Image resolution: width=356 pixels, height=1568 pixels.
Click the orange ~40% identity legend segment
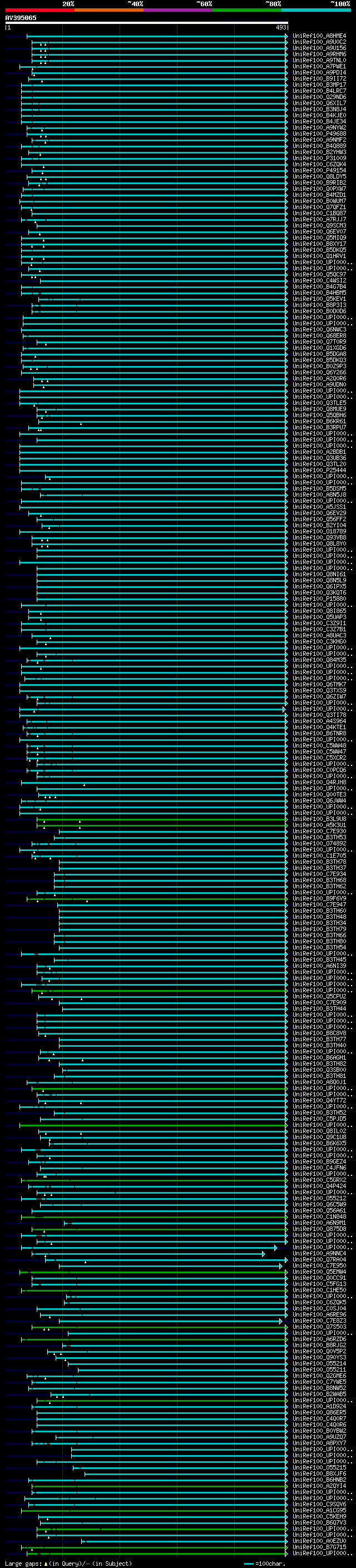click(x=108, y=10)
